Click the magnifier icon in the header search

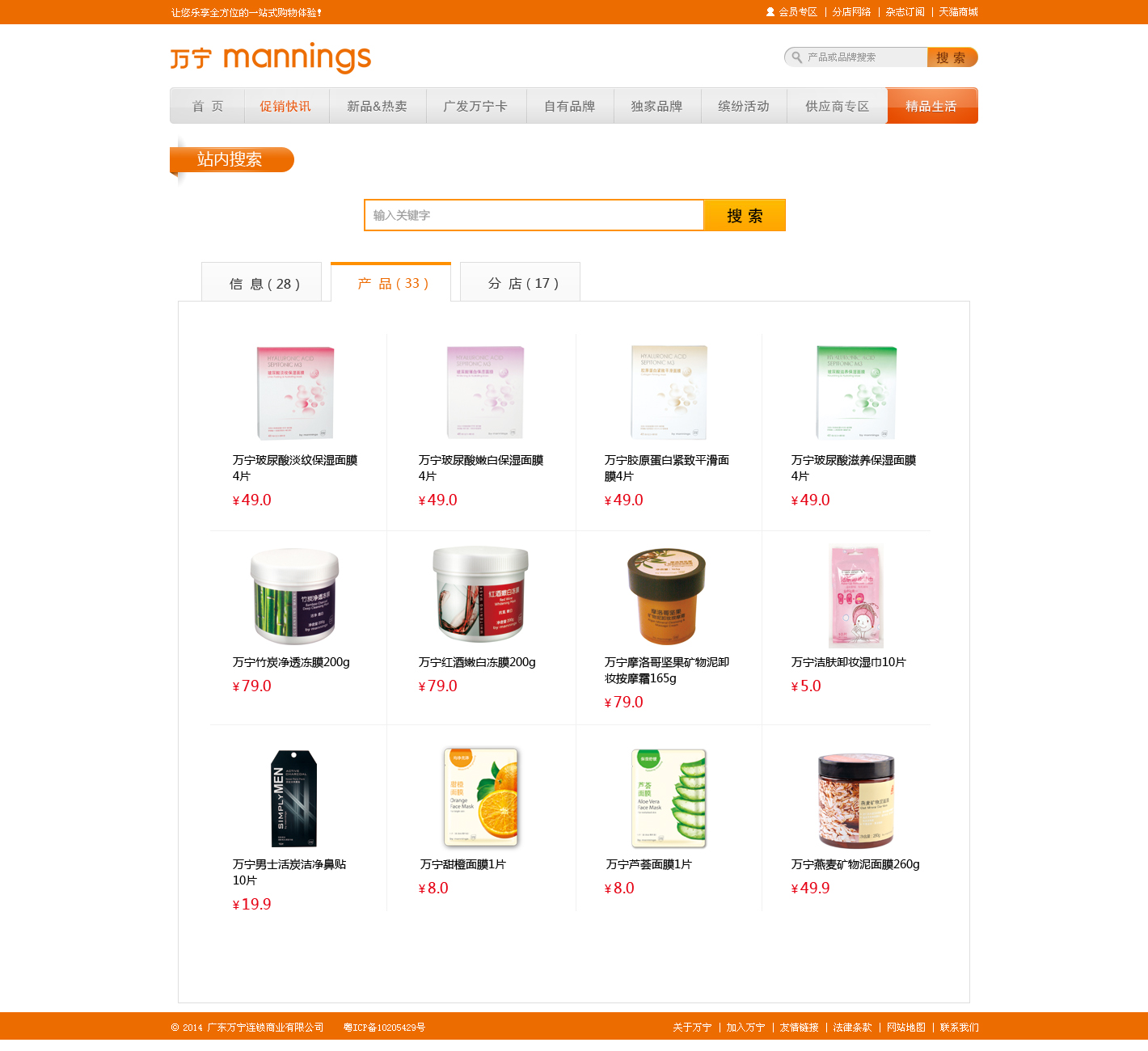point(796,57)
